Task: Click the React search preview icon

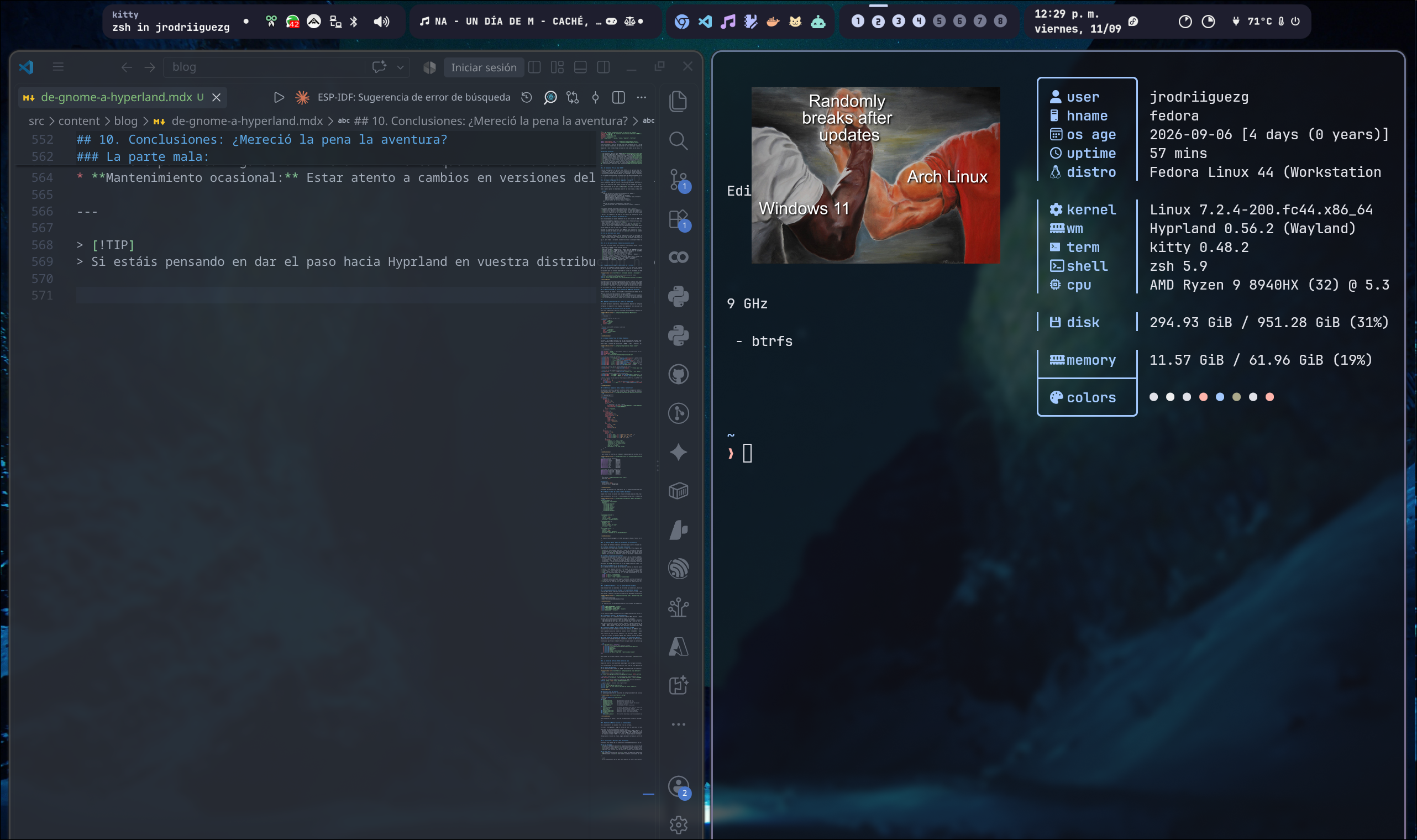Action: 550,97
